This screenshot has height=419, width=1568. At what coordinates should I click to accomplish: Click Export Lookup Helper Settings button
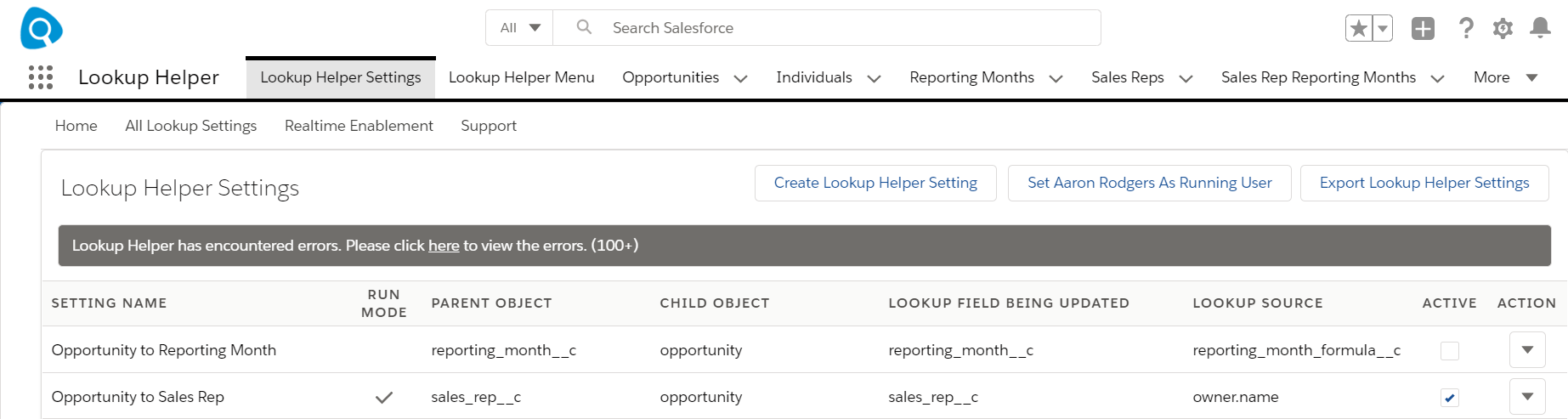(x=1424, y=183)
